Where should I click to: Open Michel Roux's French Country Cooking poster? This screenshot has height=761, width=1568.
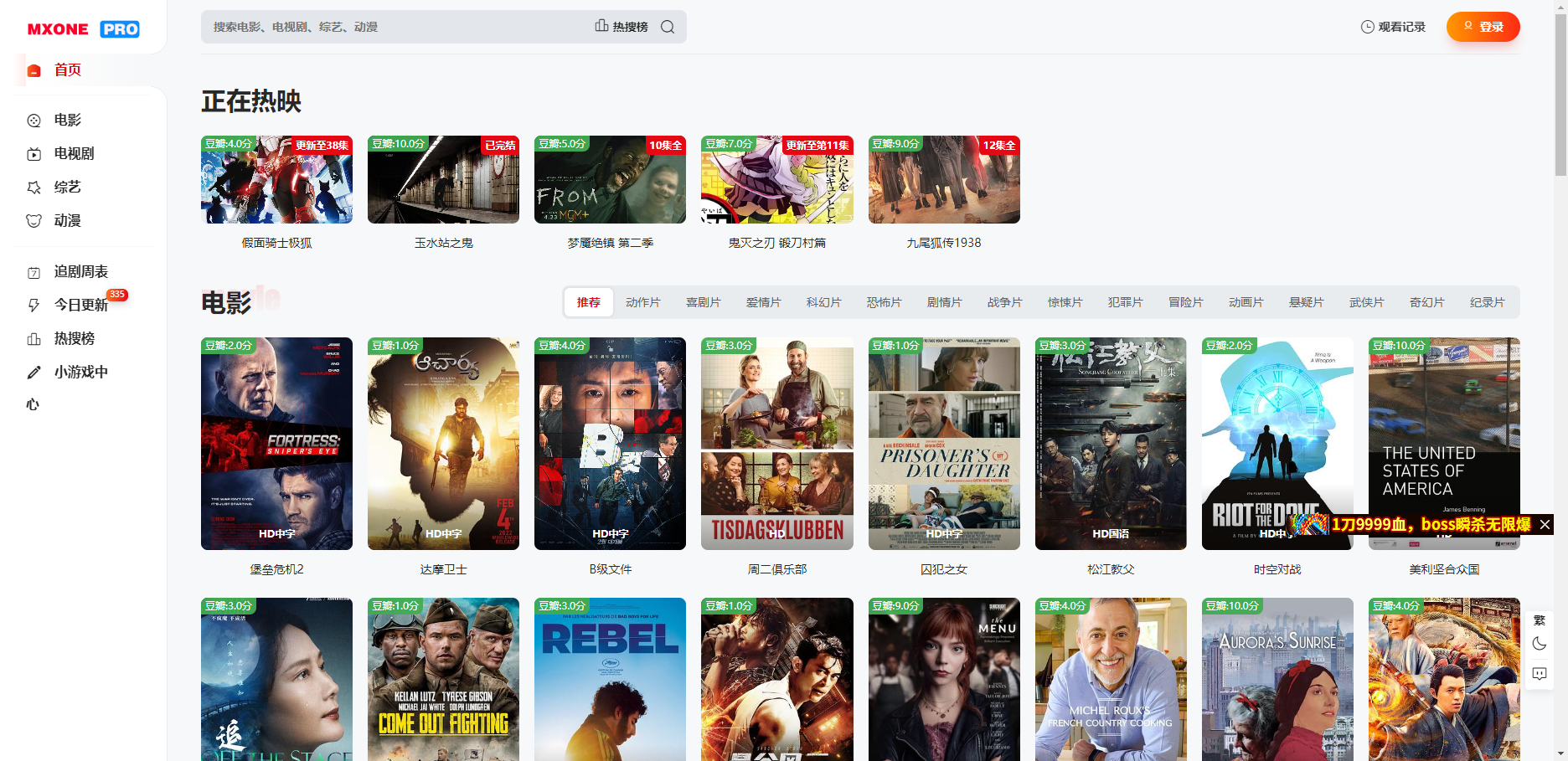point(1111,680)
